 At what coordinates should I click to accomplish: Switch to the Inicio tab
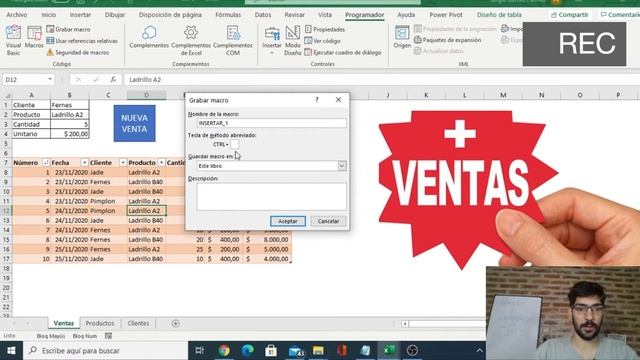[x=49, y=15]
